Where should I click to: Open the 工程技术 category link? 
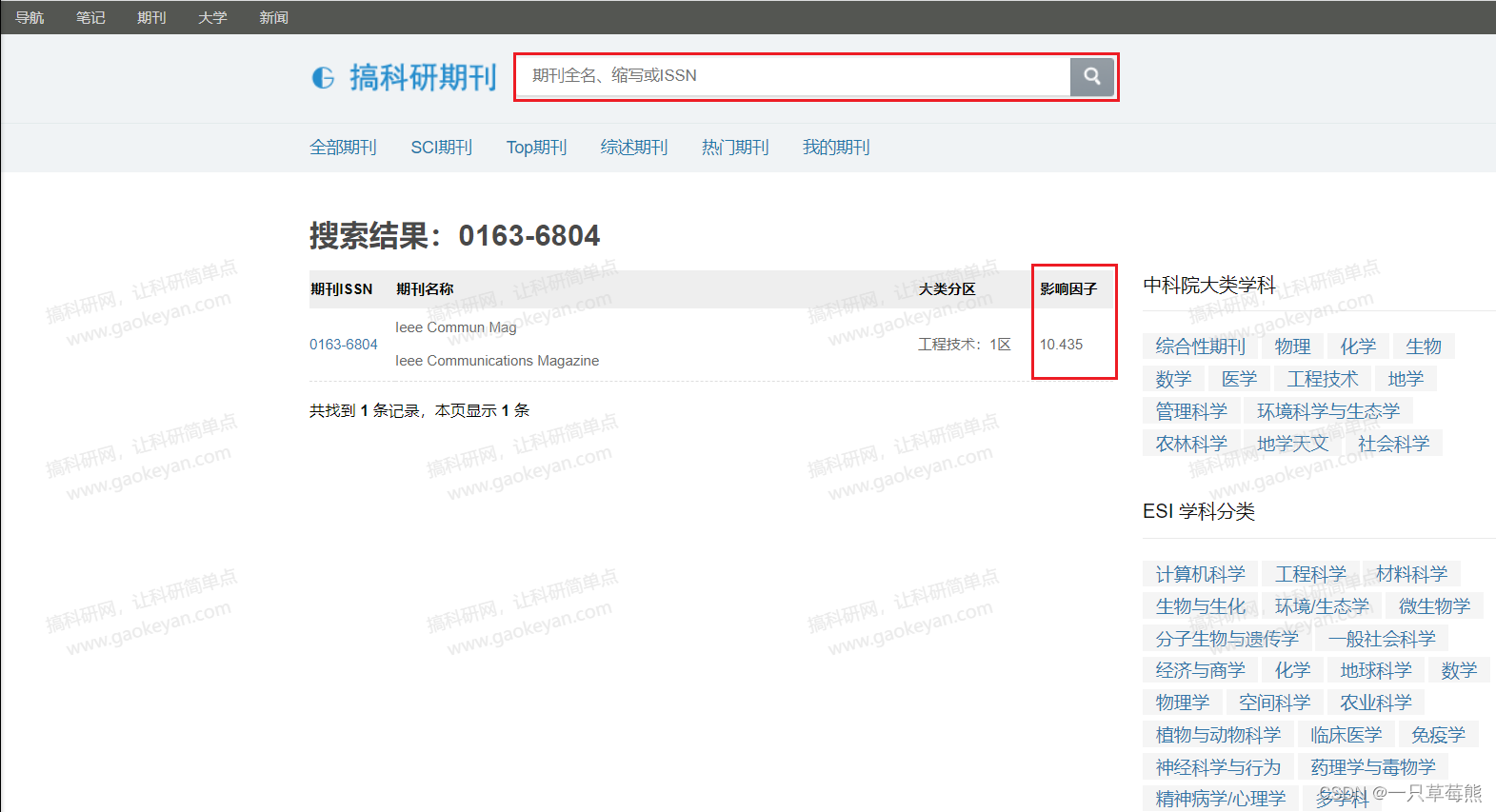pyautogui.click(x=1323, y=379)
